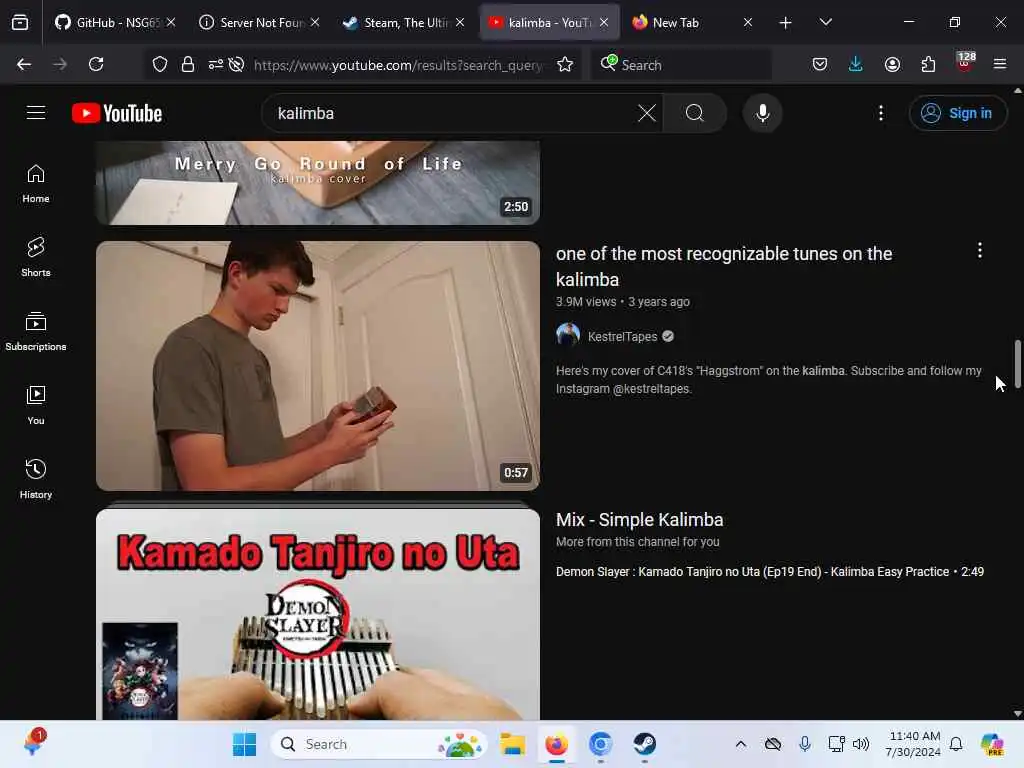Image resolution: width=1024 pixels, height=768 pixels.
Task: Open the volume control in system tray
Action: tap(861, 744)
